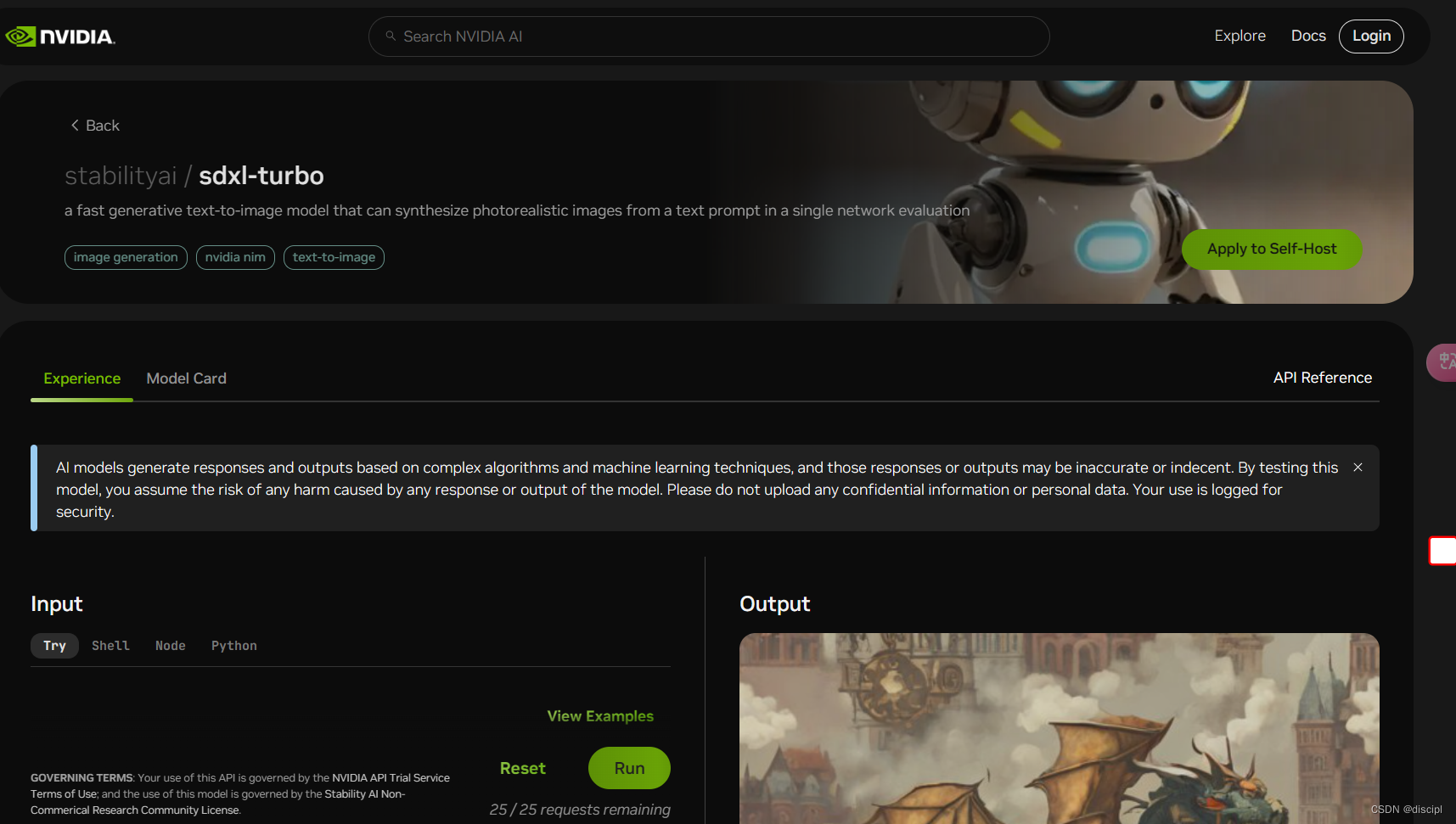
Task: Select the Shell code tab
Action: point(110,646)
